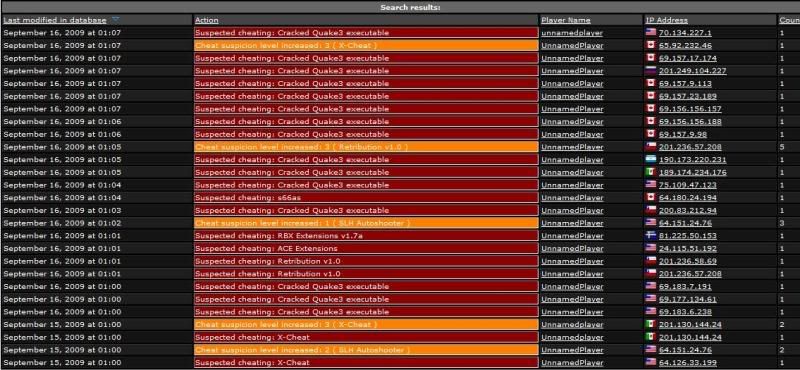Click the date in the 's66as' row
Image resolution: width=800 pixels, height=370 pixels.
[x=62, y=198]
